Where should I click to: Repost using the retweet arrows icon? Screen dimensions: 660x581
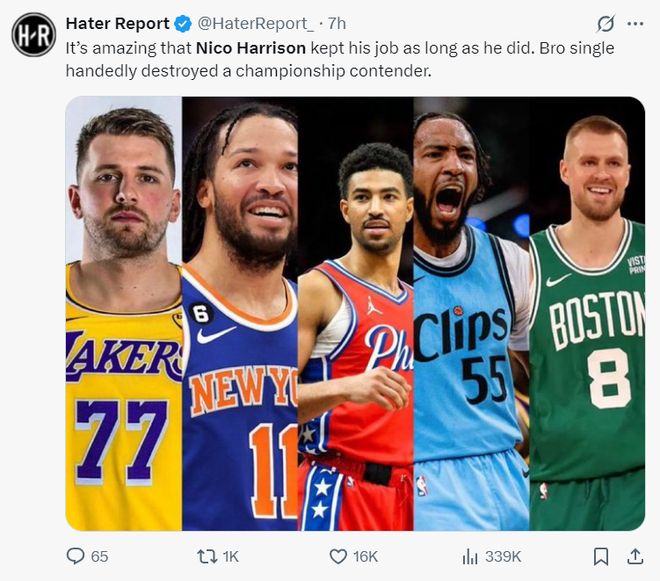tap(203, 556)
